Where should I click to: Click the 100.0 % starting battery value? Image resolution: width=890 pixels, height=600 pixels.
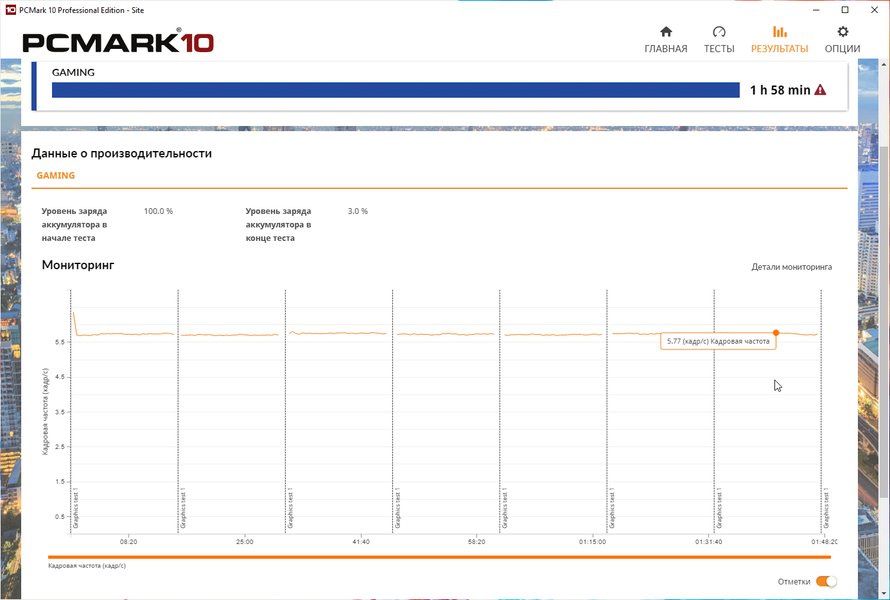click(158, 211)
